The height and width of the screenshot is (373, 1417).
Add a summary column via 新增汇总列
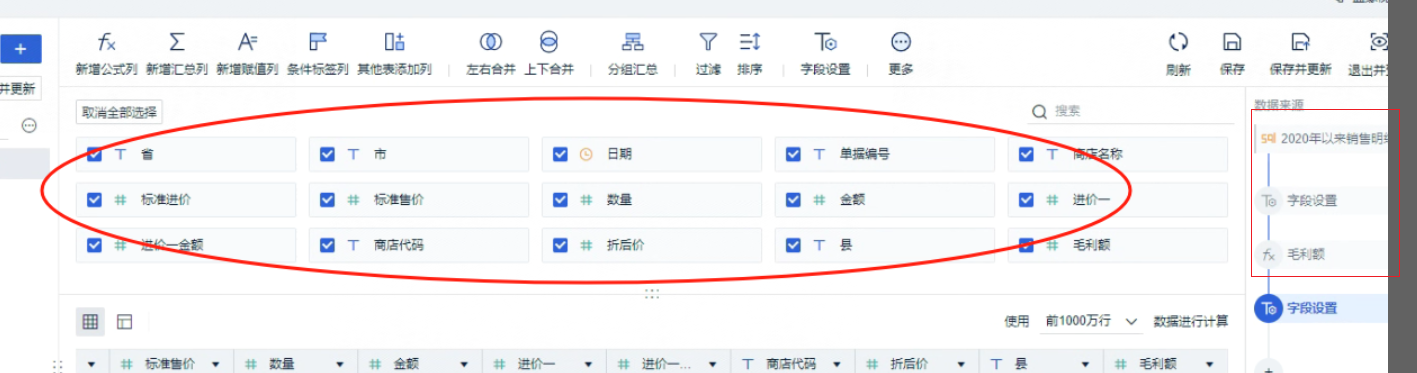tap(176, 52)
